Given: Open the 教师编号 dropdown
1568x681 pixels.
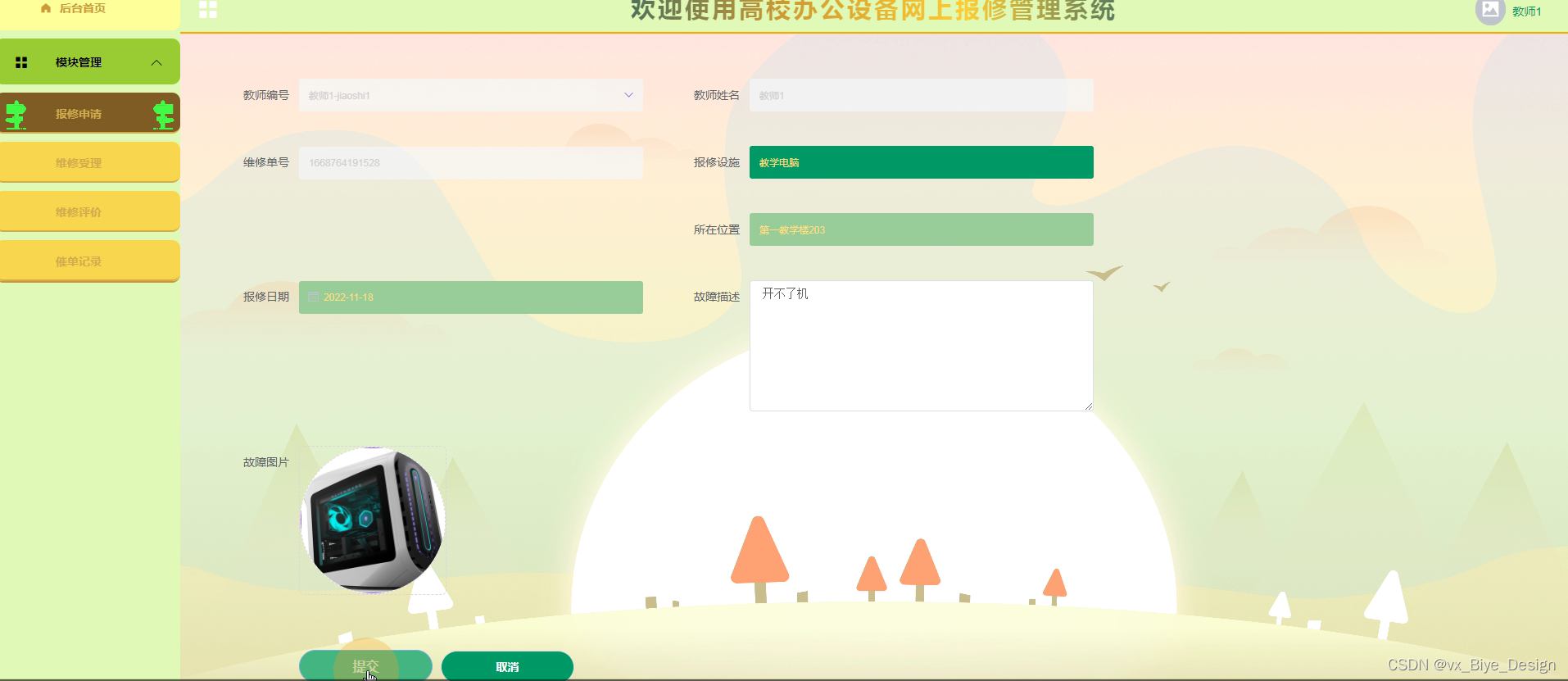Looking at the screenshot, I should 471,95.
